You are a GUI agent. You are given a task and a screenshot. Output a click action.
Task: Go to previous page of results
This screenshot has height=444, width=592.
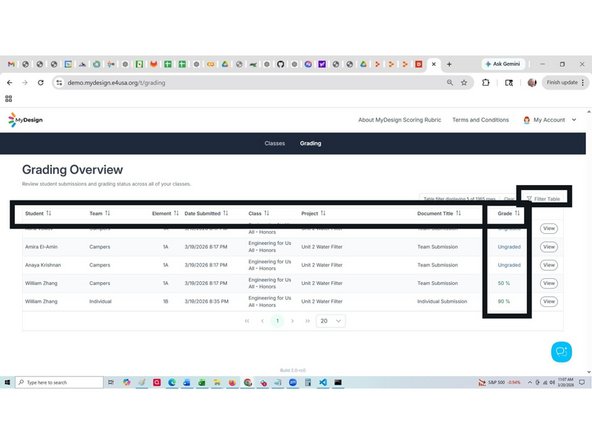click(262, 321)
